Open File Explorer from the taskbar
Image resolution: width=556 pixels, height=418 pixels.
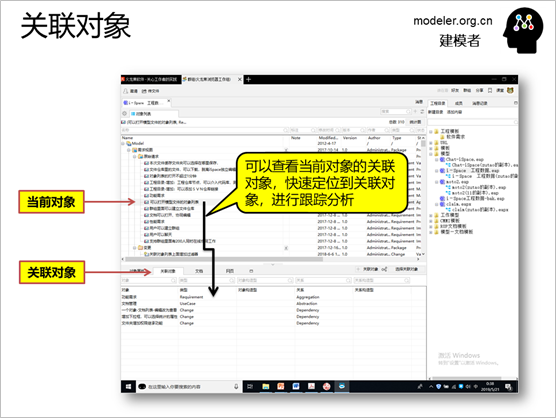click(x=266, y=386)
